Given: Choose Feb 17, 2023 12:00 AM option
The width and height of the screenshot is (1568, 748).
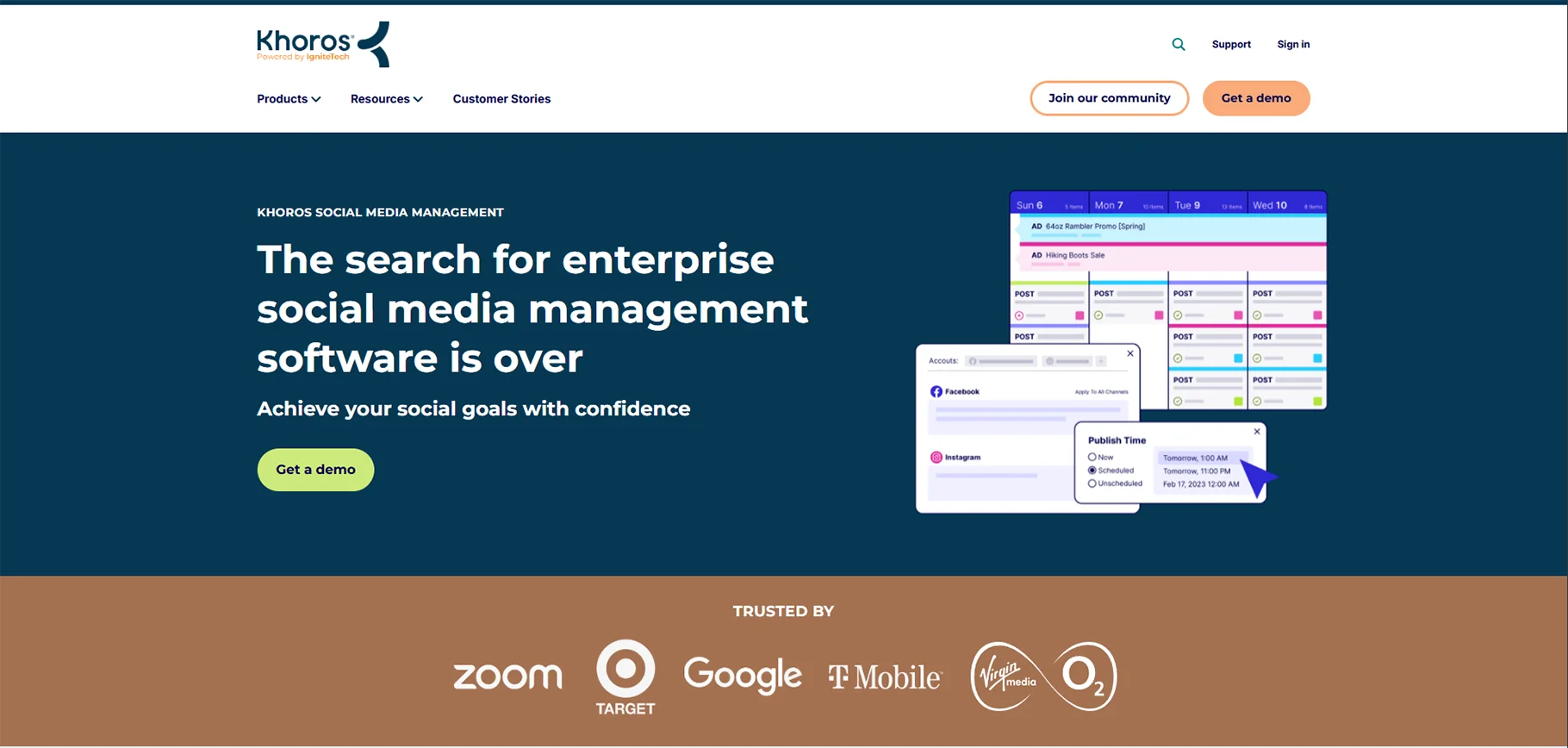Looking at the screenshot, I should 1201,484.
